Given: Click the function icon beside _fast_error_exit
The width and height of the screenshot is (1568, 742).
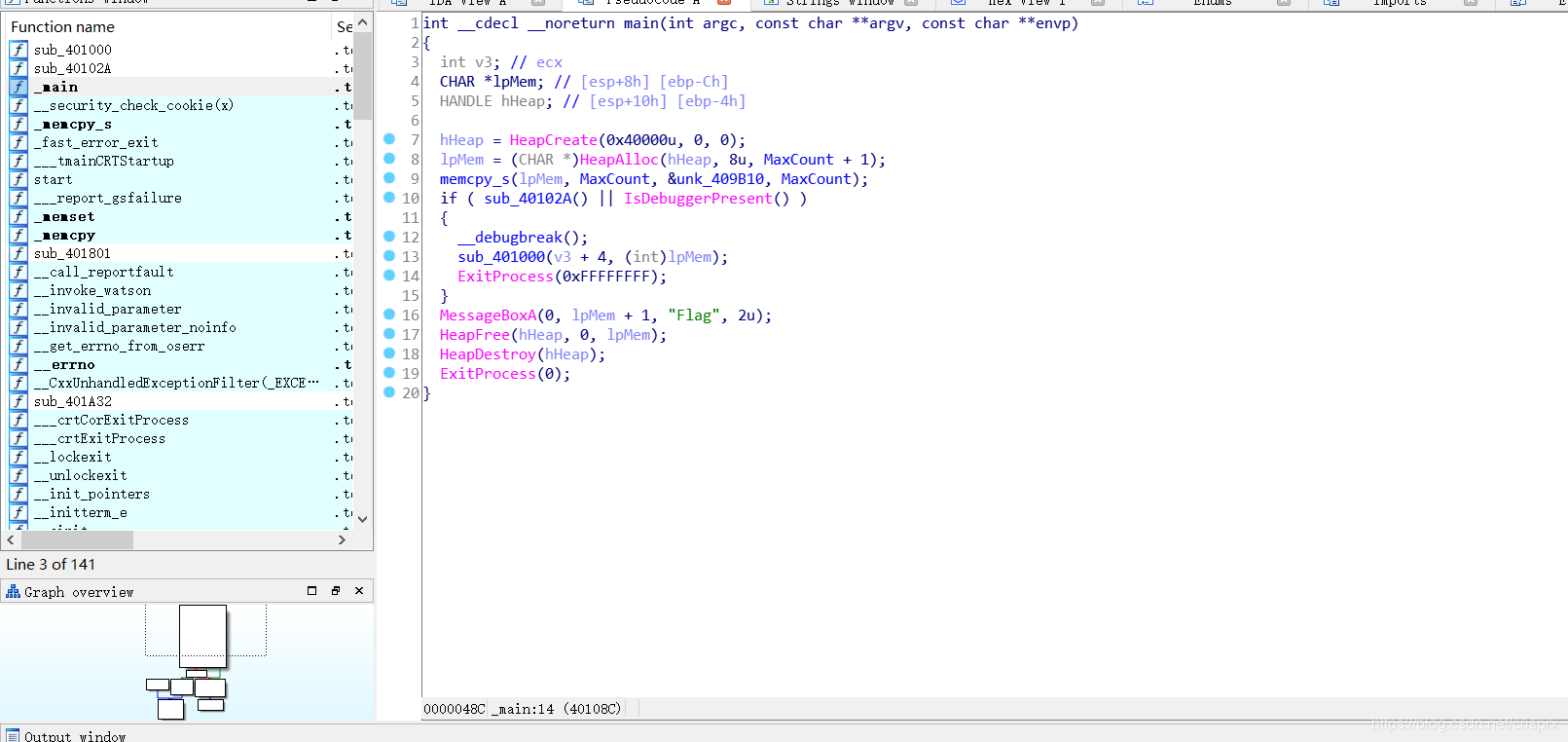Looking at the screenshot, I should click(x=18, y=142).
